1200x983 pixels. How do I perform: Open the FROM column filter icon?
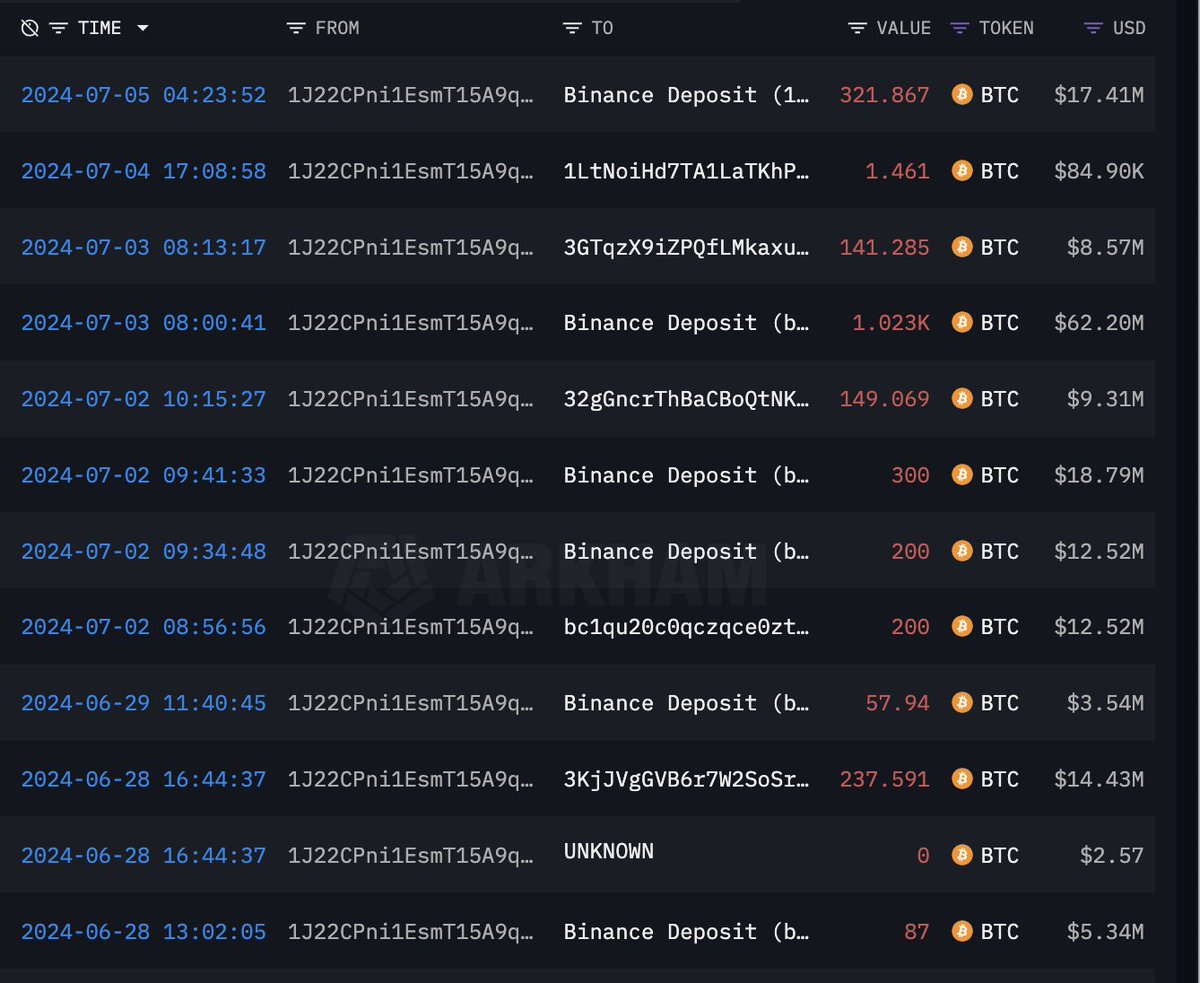(x=294, y=28)
